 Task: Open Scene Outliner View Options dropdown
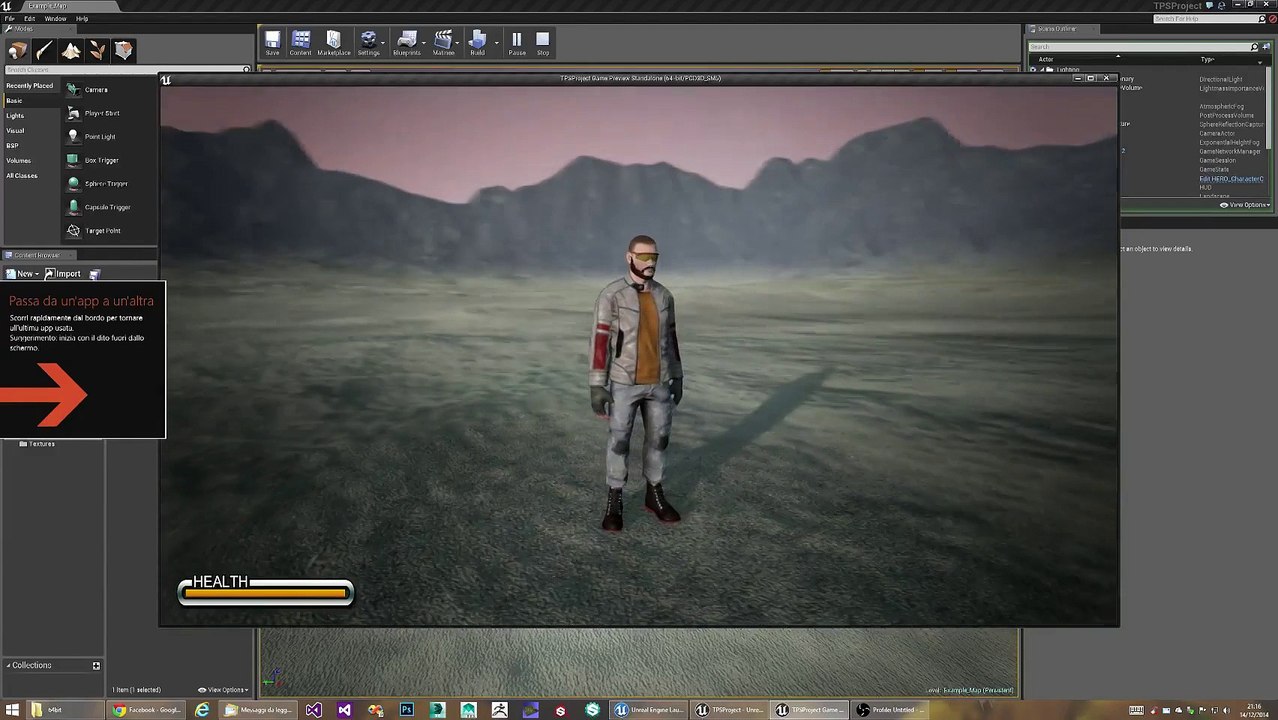tap(1245, 205)
